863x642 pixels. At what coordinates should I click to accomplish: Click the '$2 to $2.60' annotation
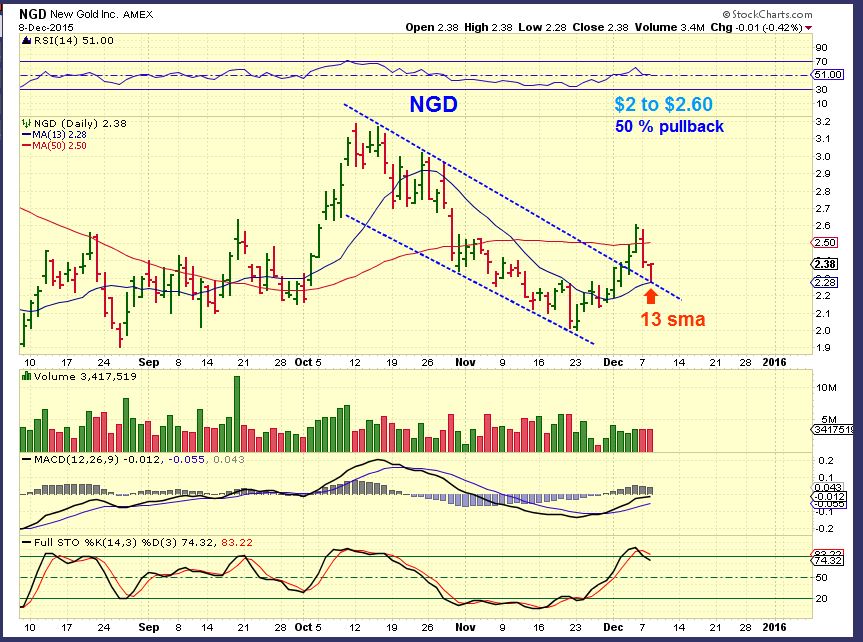pyautogui.click(x=663, y=104)
